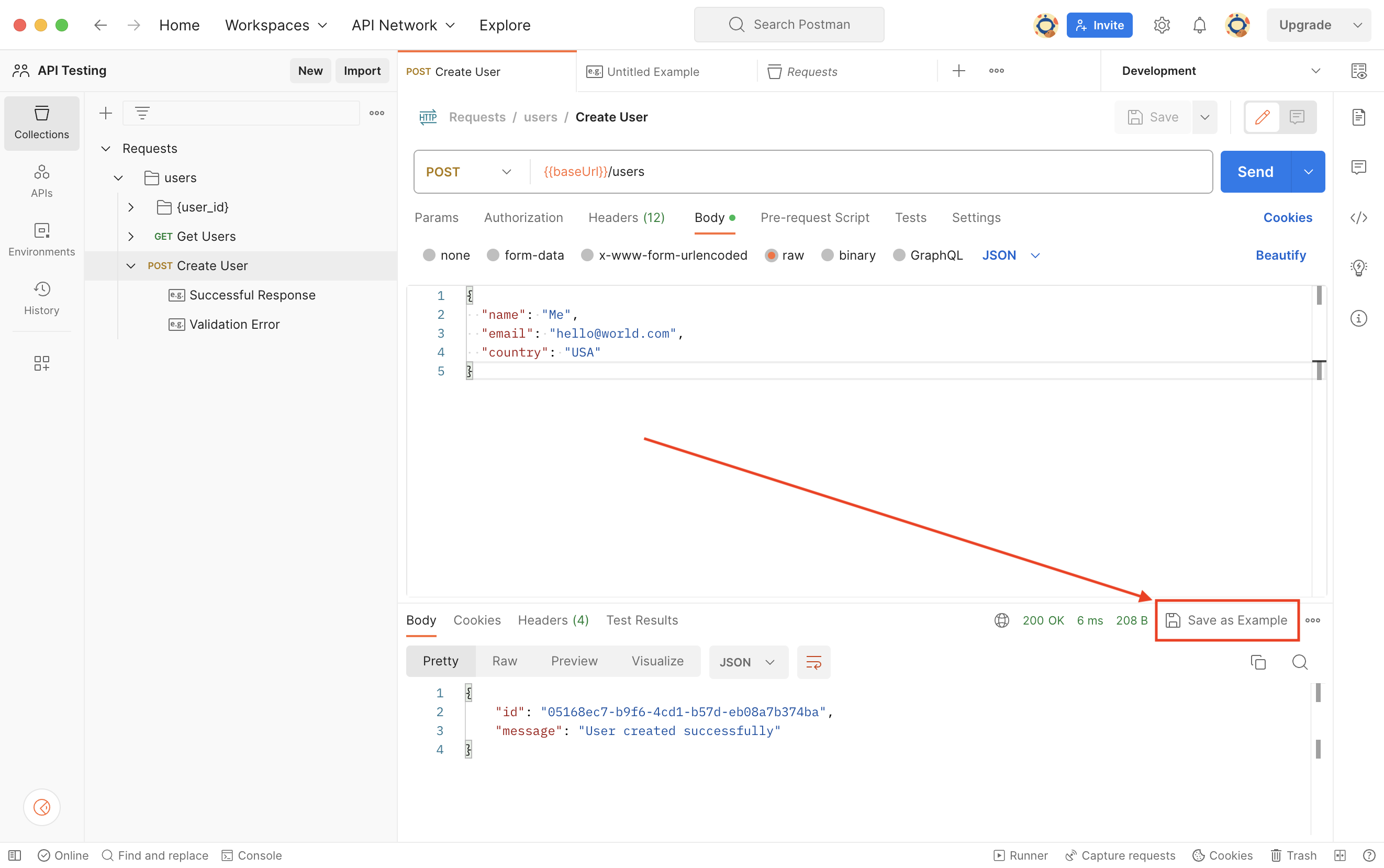Click the info icon in the right sidebar
Image resolution: width=1384 pixels, height=868 pixels.
(x=1359, y=318)
